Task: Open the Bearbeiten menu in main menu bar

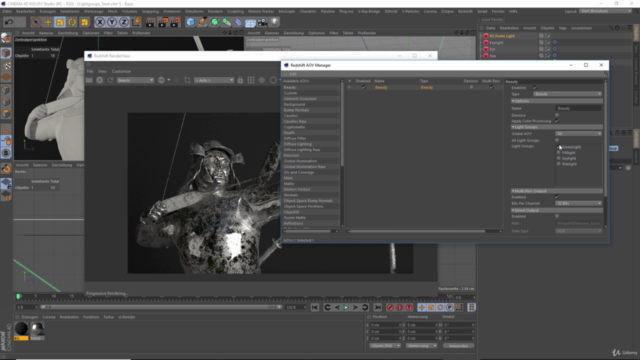Action: point(25,11)
